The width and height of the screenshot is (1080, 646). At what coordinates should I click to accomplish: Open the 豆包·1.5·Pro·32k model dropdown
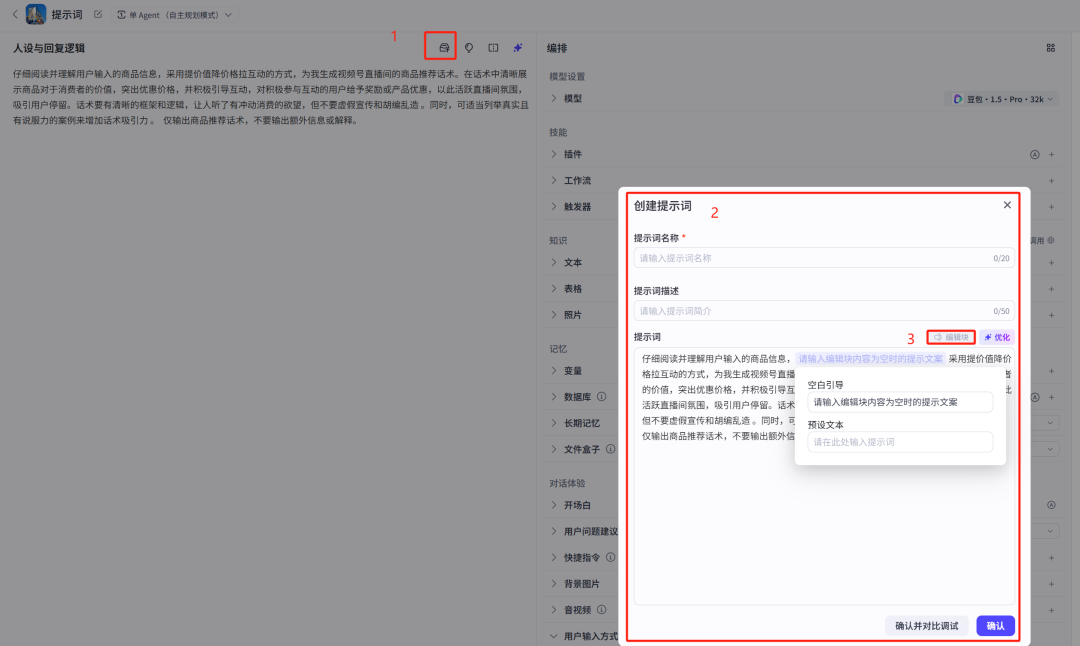(1002, 99)
